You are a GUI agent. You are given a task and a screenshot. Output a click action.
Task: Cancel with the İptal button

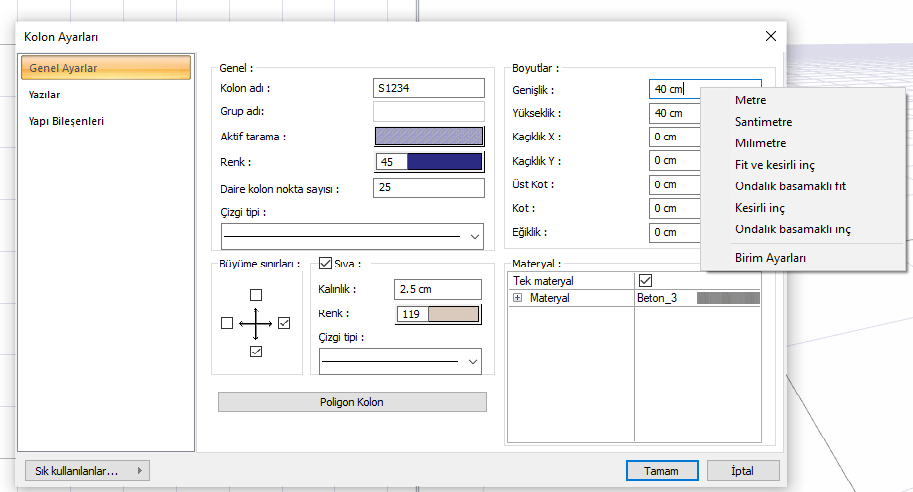pos(742,471)
